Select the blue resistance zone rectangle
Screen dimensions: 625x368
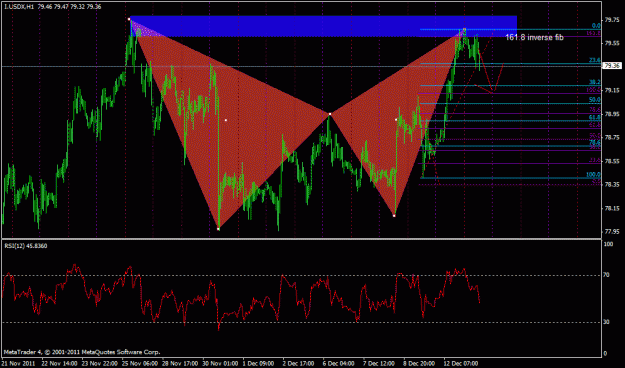pos(323,26)
